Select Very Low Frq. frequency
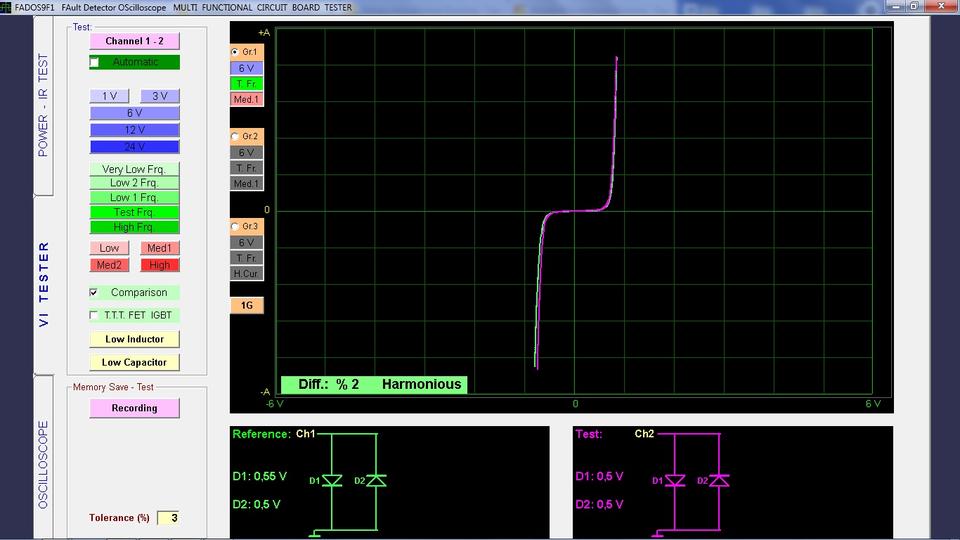960x540 pixels. pos(134,169)
